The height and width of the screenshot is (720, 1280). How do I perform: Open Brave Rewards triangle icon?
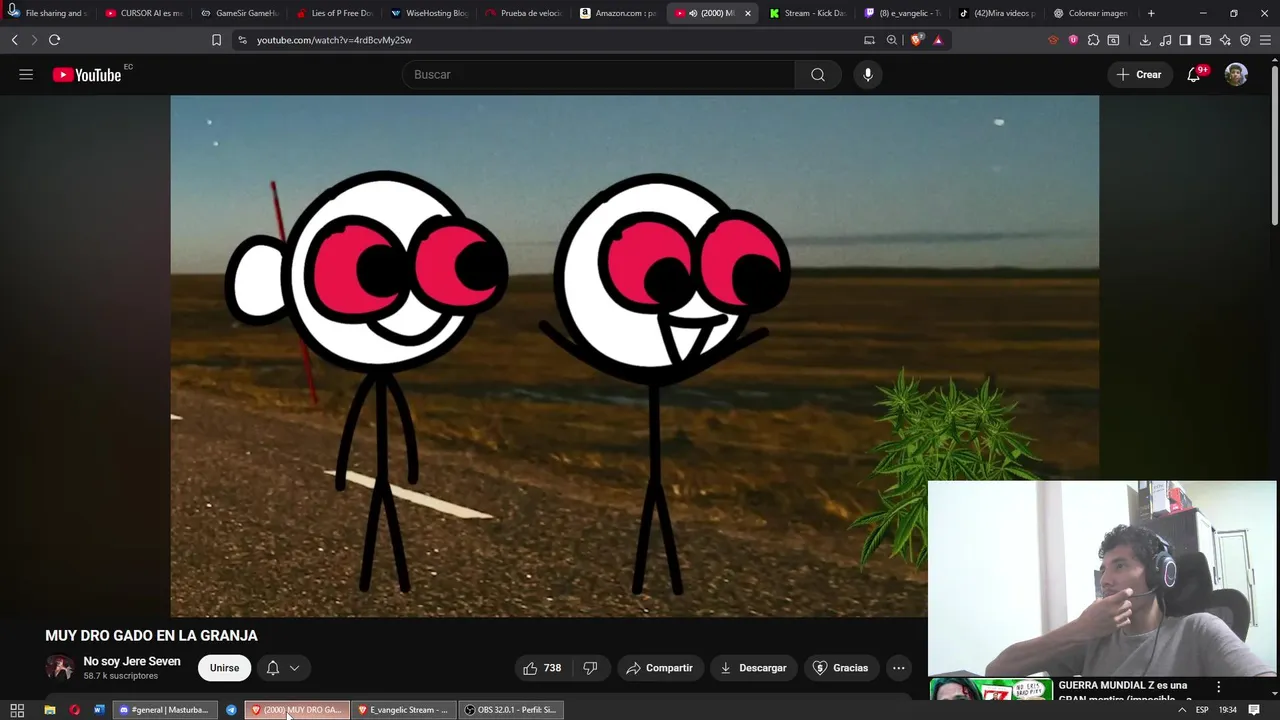pyautogui.click(x=938, y=40)
